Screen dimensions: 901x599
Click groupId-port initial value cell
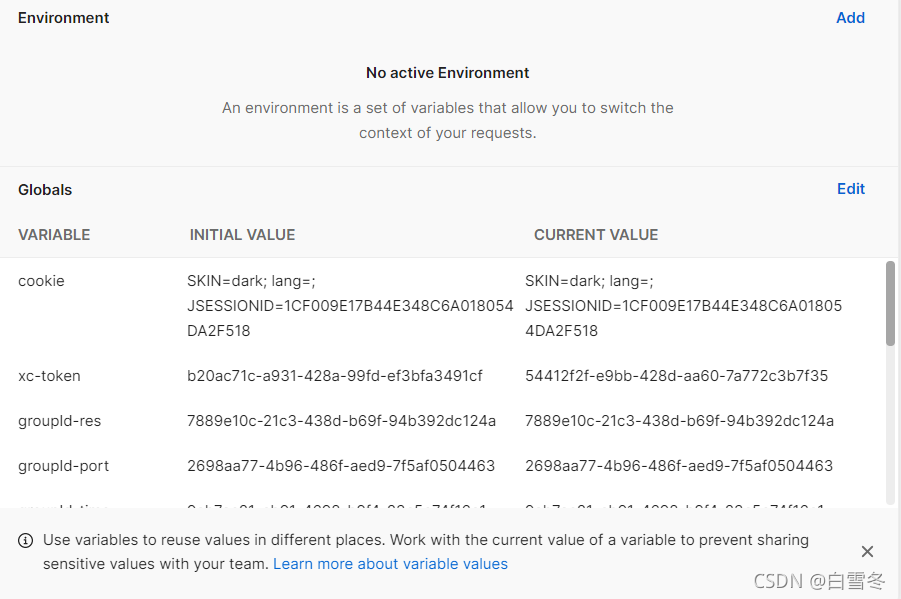click(x=341, y=466)
